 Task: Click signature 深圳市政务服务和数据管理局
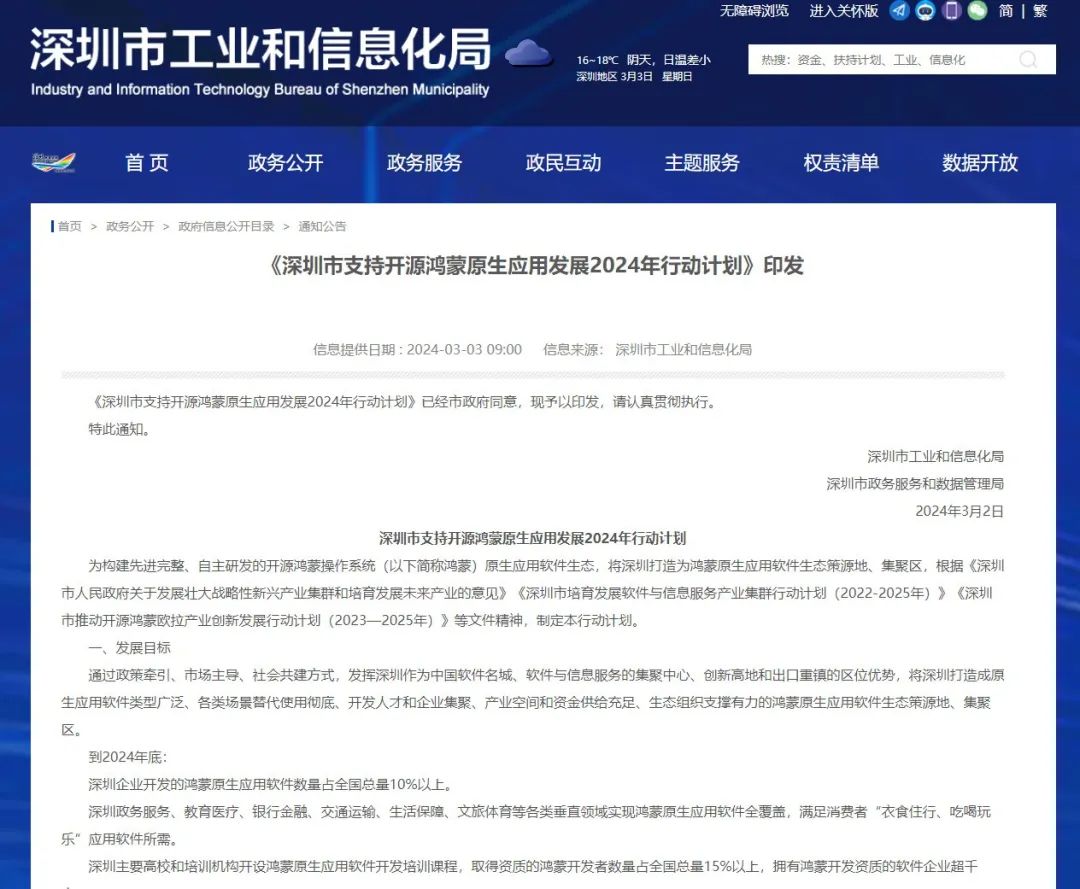(x=915, y=484)
